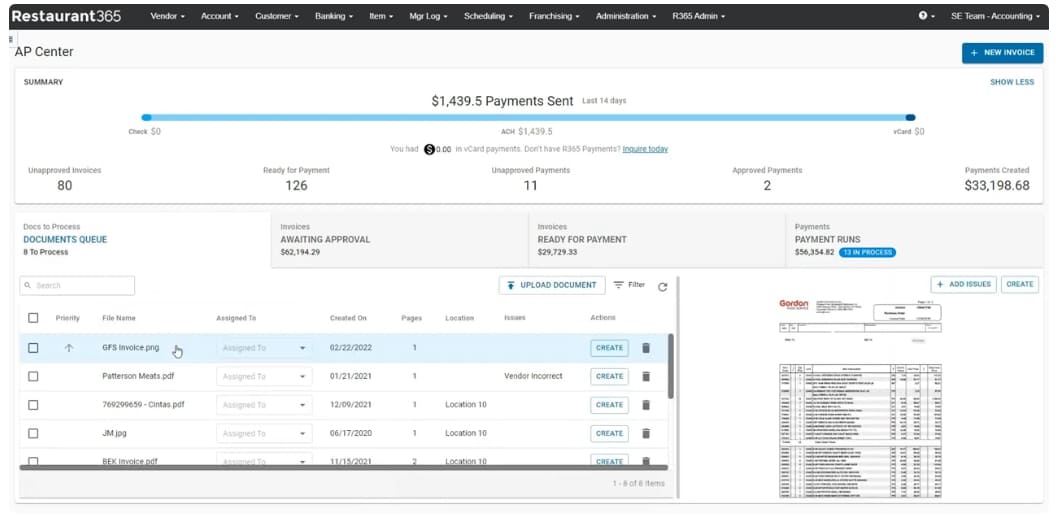
Task: Click the priority arrow on GFS Invoice row
Action: (x=68, y=348)
